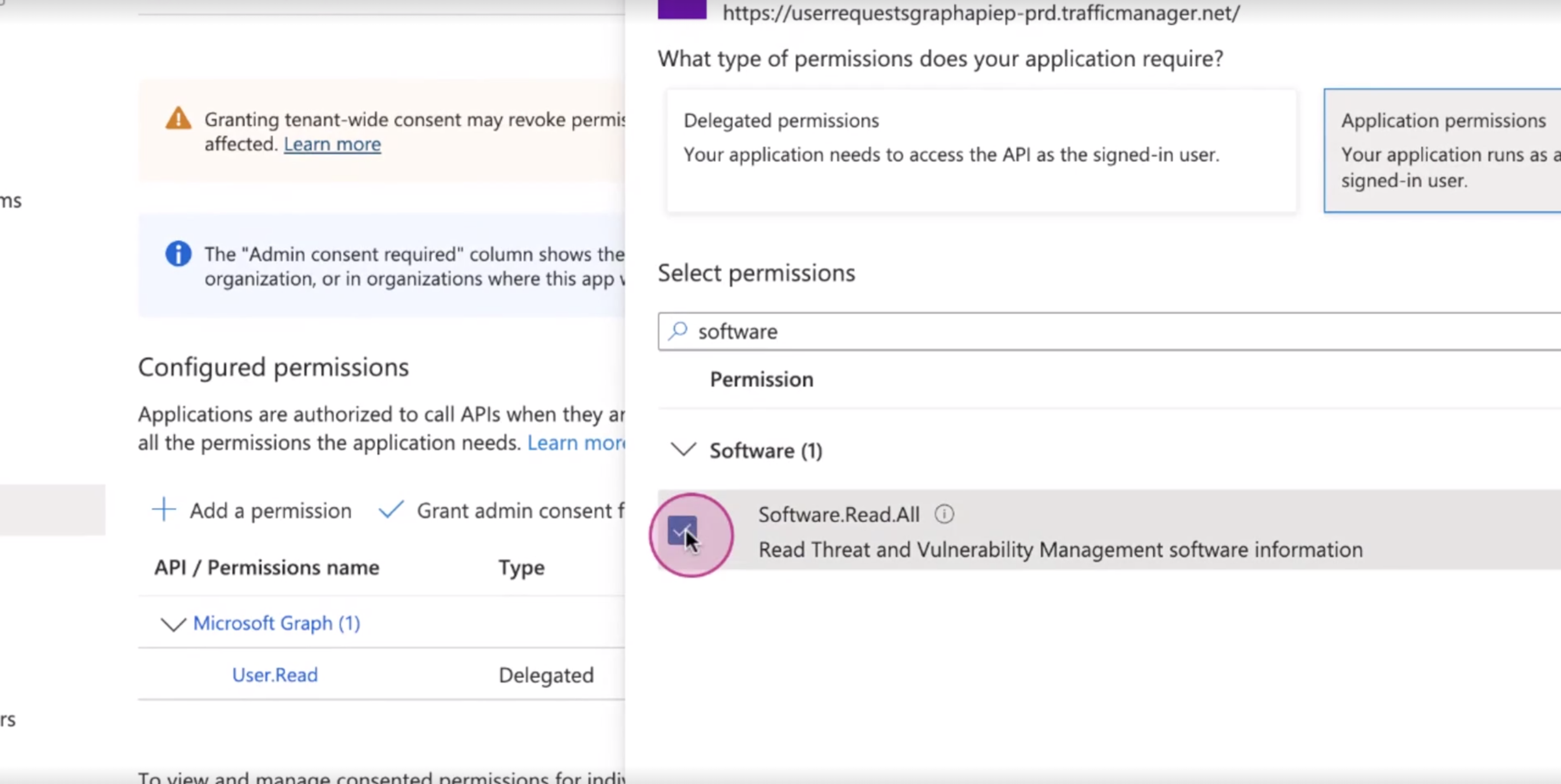The image size is (1561, 784).
Task: Click the orange warning triangle icon
Action: pos(178,119)
